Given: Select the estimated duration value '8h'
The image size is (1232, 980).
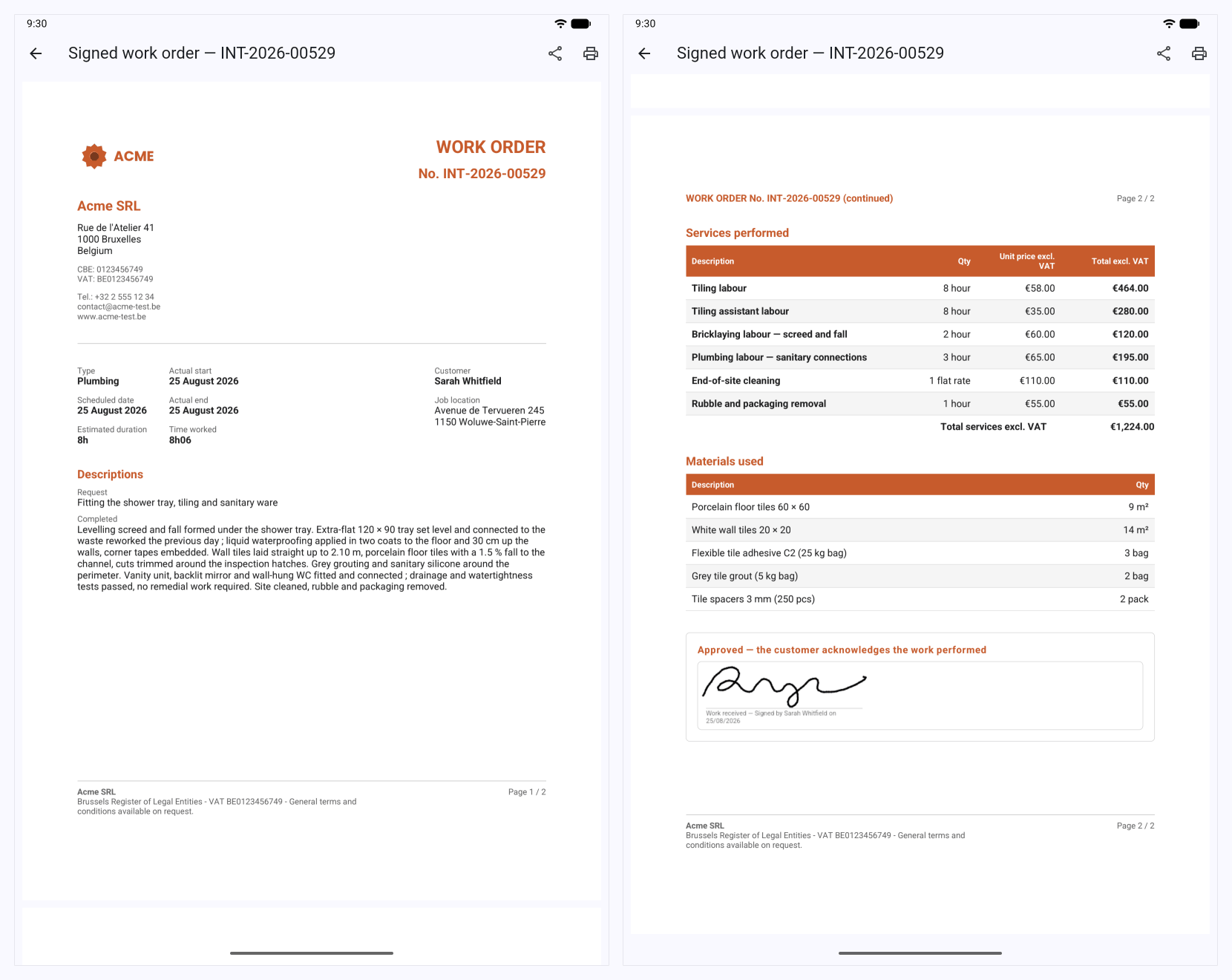Looking at the screenshot, I should coord(82,440).
